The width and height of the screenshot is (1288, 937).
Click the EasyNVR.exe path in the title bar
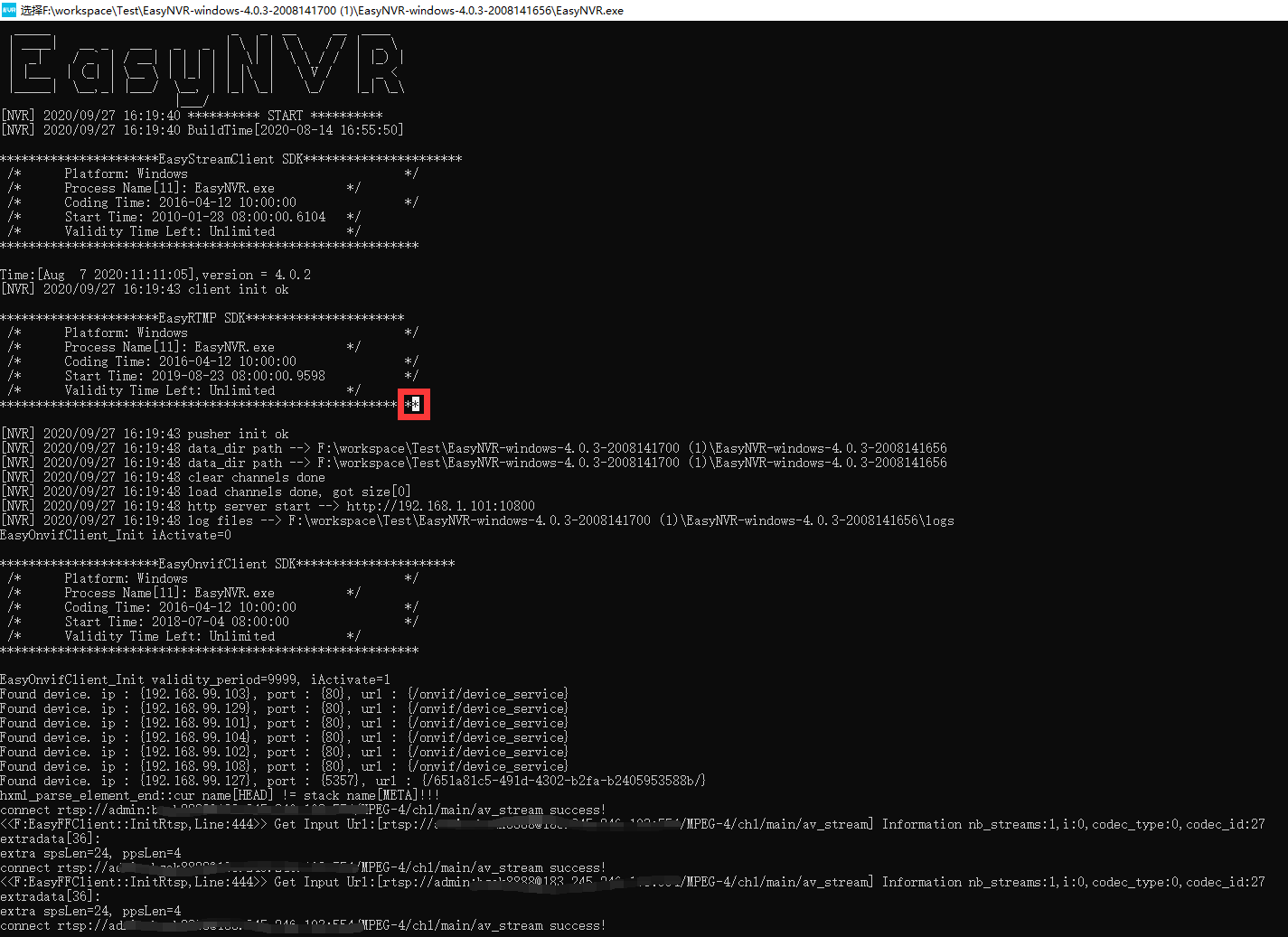pyautogui.click(x=322, y=11)
